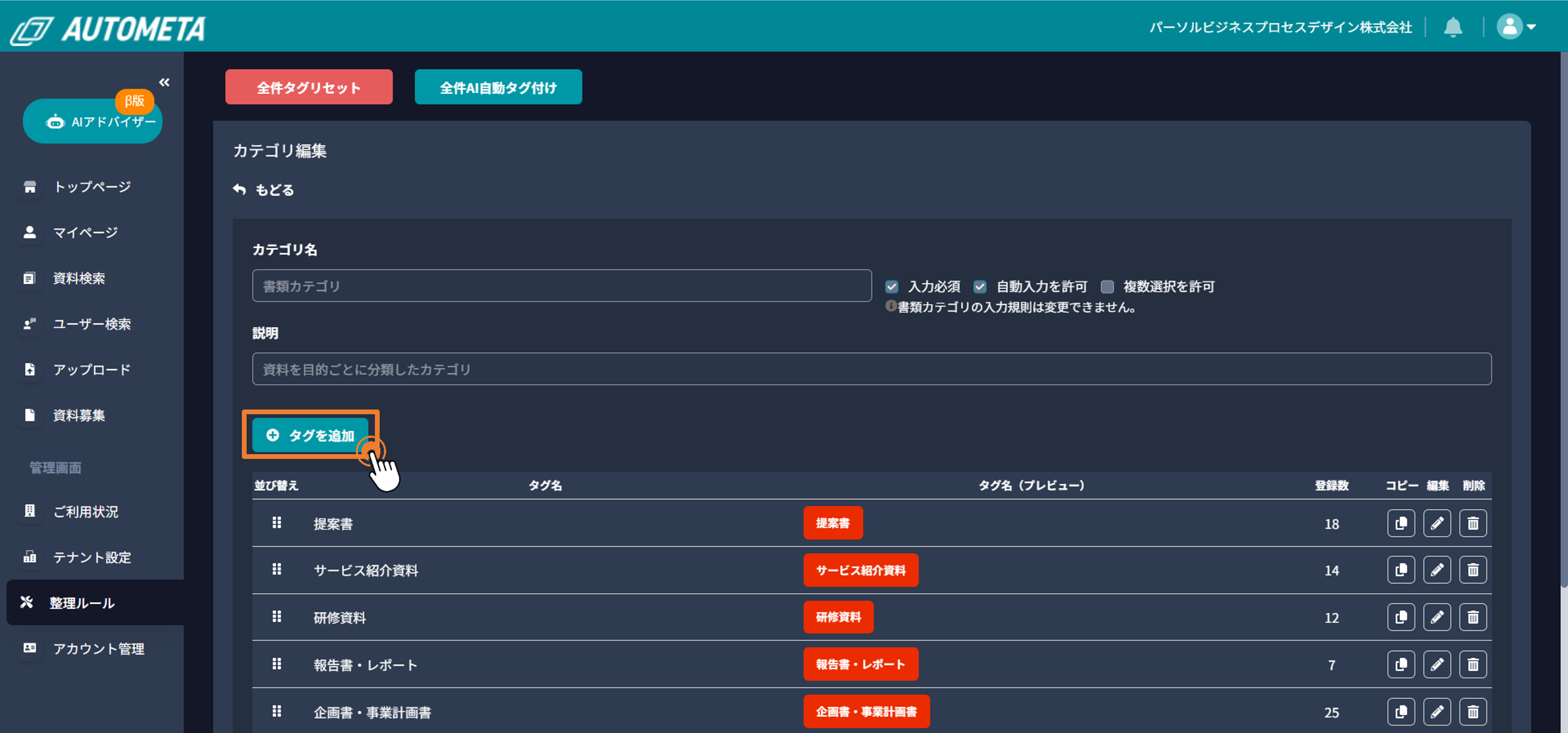Click the カテゴリ名 input field
Image resolution: width=1568 pixels, height=733 pixels.
(x=562, y=286)
